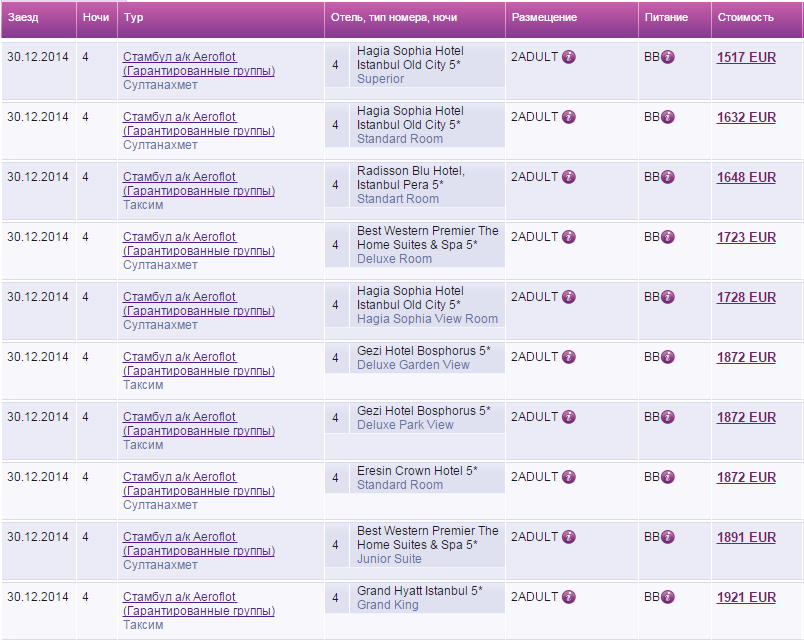Click 2ADULT help icon for Eresin Crown Hotel
The image size is (804, 642).
tap(569, 477)
